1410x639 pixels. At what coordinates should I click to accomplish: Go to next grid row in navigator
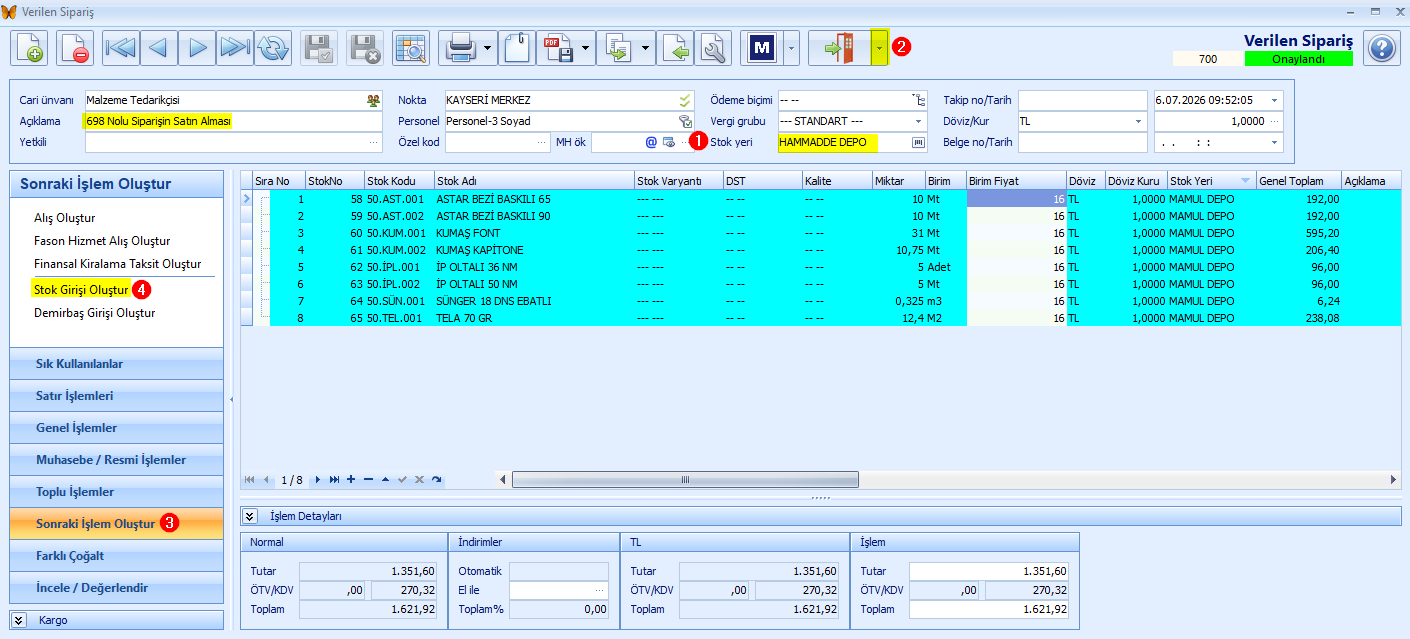click(318, 480)
